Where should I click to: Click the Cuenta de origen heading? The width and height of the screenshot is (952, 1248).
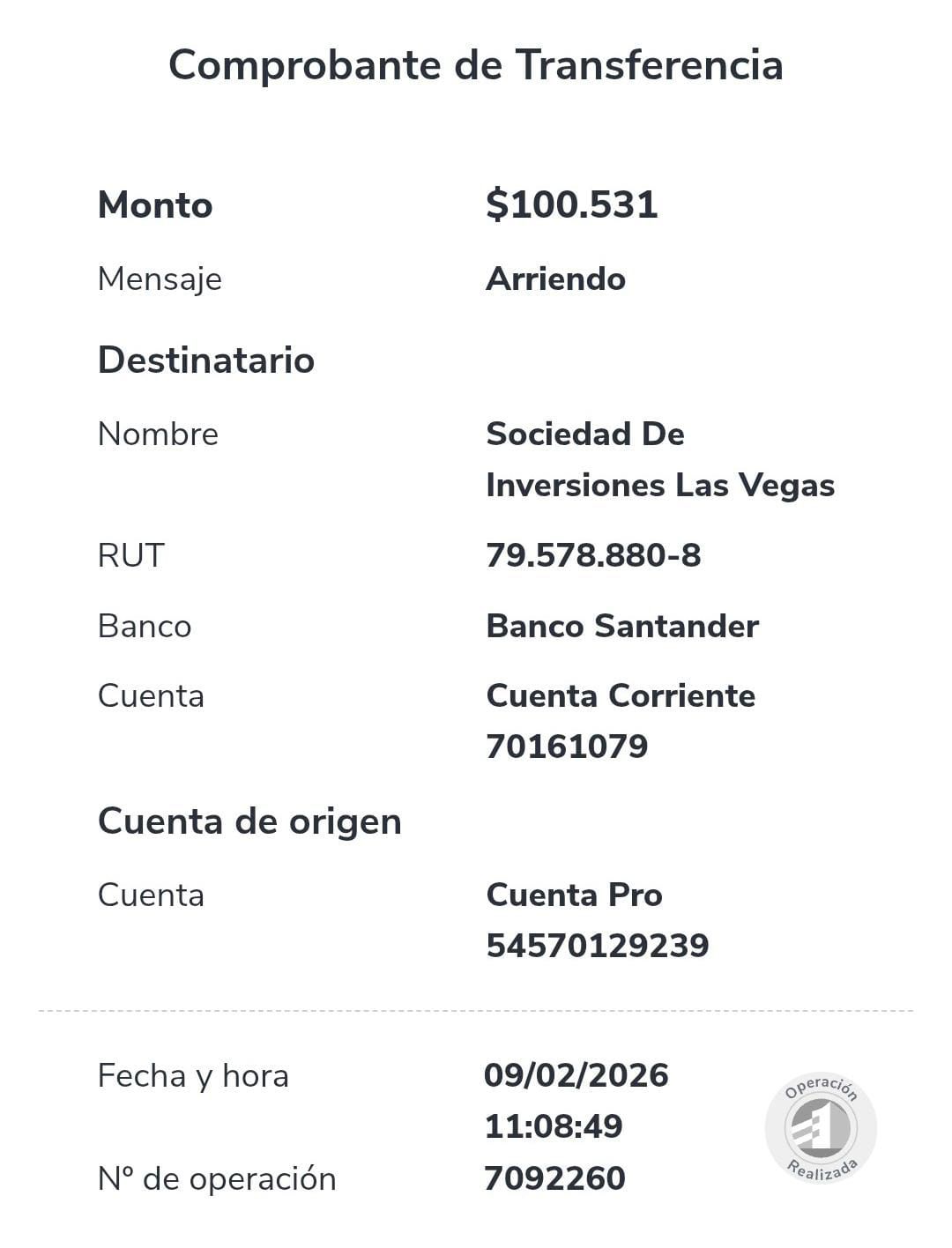[249, 821]
